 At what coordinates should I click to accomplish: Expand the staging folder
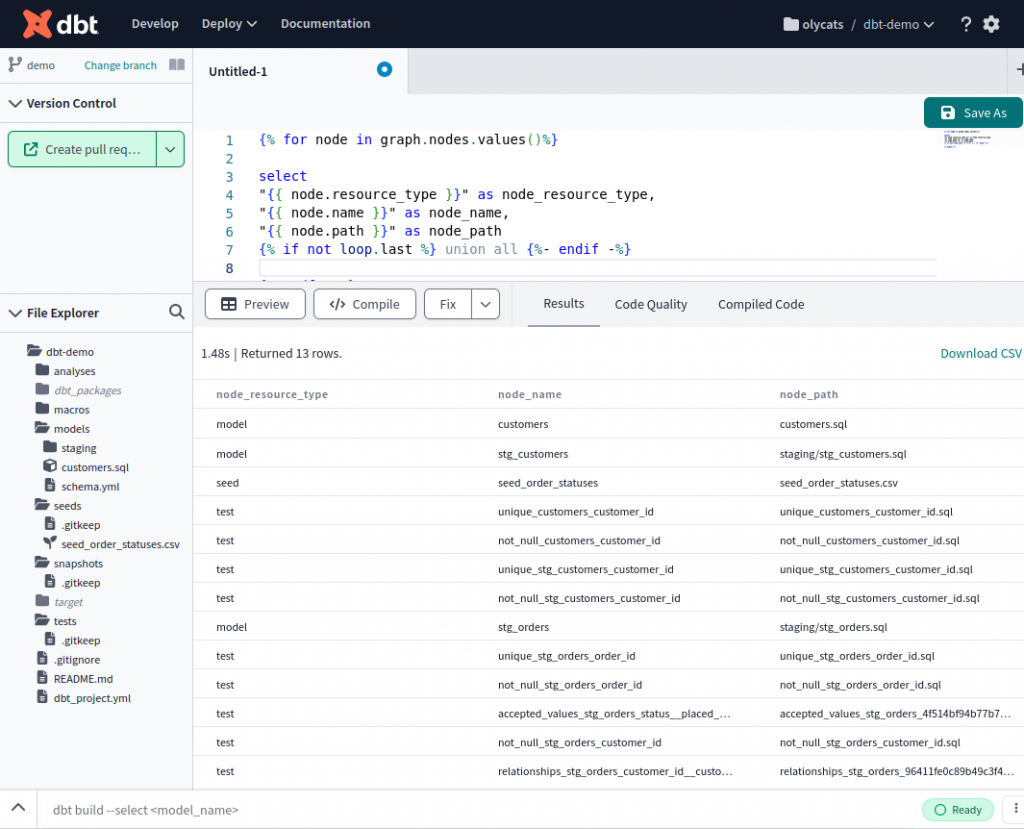(50, 447)
